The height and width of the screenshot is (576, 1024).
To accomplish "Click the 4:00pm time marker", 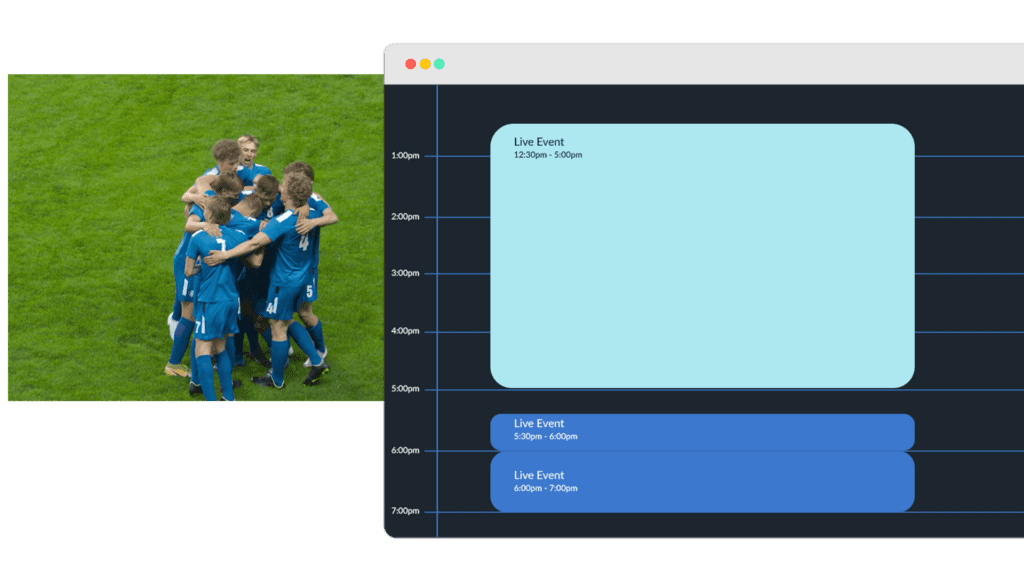I will 405,331.
